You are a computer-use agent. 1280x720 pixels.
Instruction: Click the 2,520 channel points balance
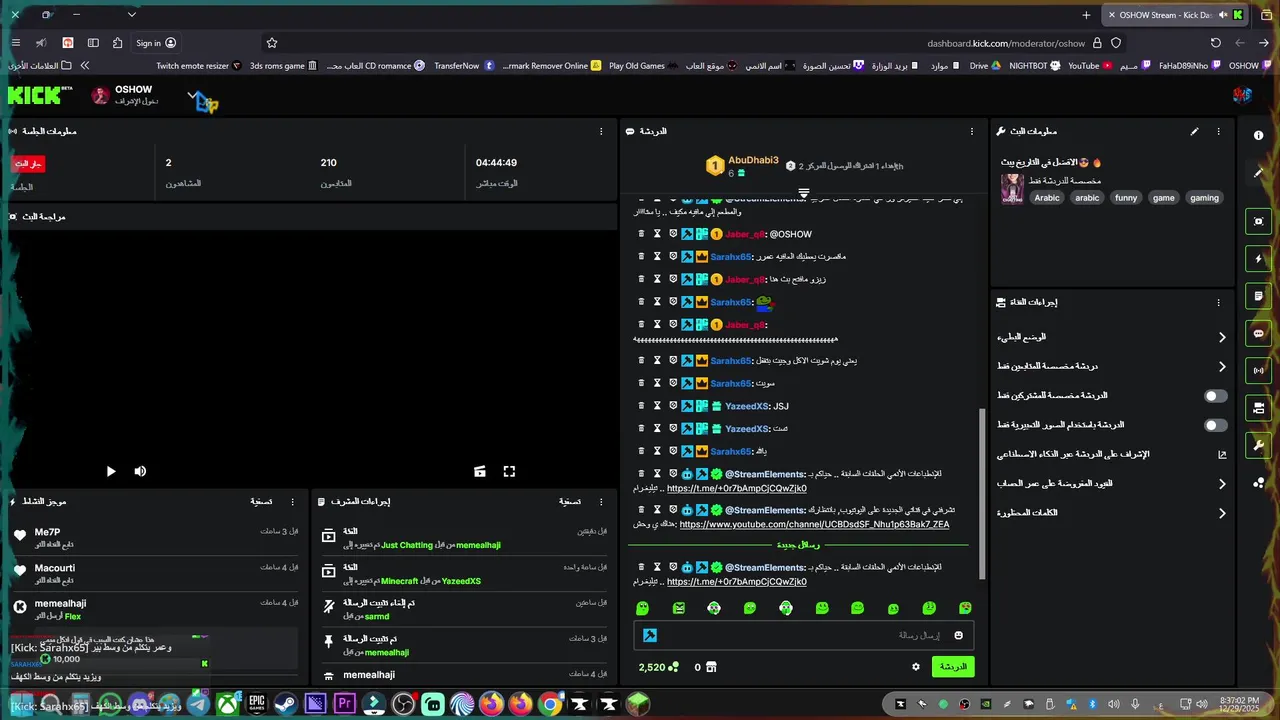coord(658,667)
